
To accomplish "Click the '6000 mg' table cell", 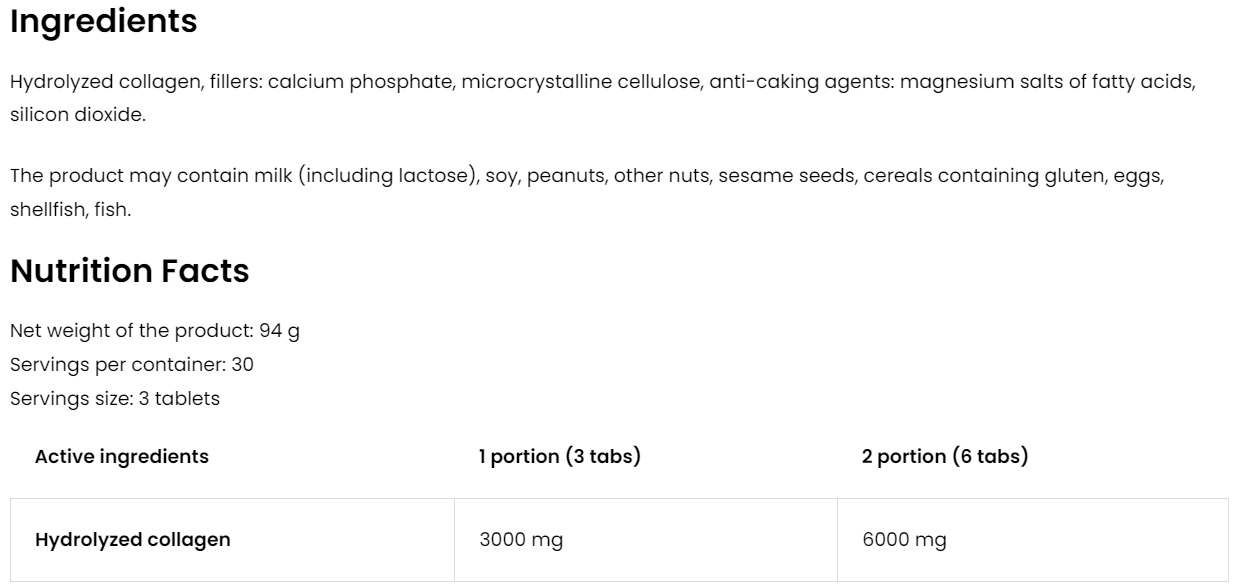I will coord(903,540).
